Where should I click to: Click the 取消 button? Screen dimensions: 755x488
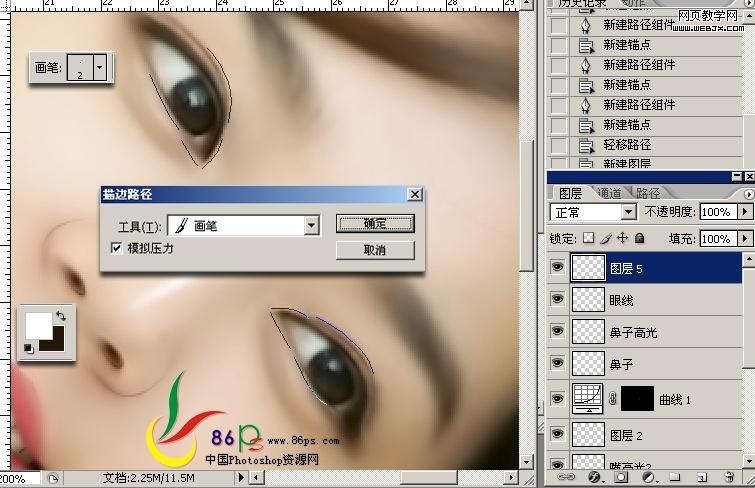click(x=375, y=249)
